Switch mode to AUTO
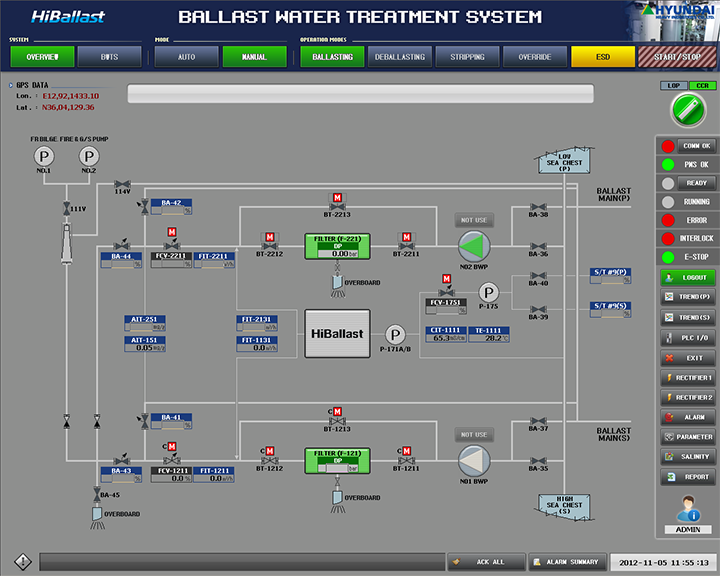 coord(186,57)
